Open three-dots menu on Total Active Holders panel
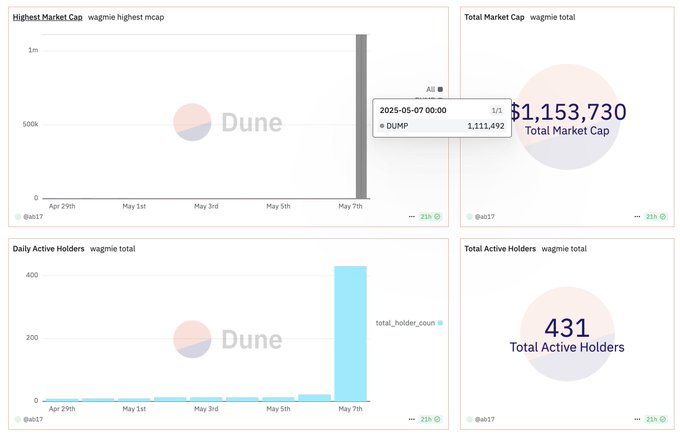 coord(636,419)
